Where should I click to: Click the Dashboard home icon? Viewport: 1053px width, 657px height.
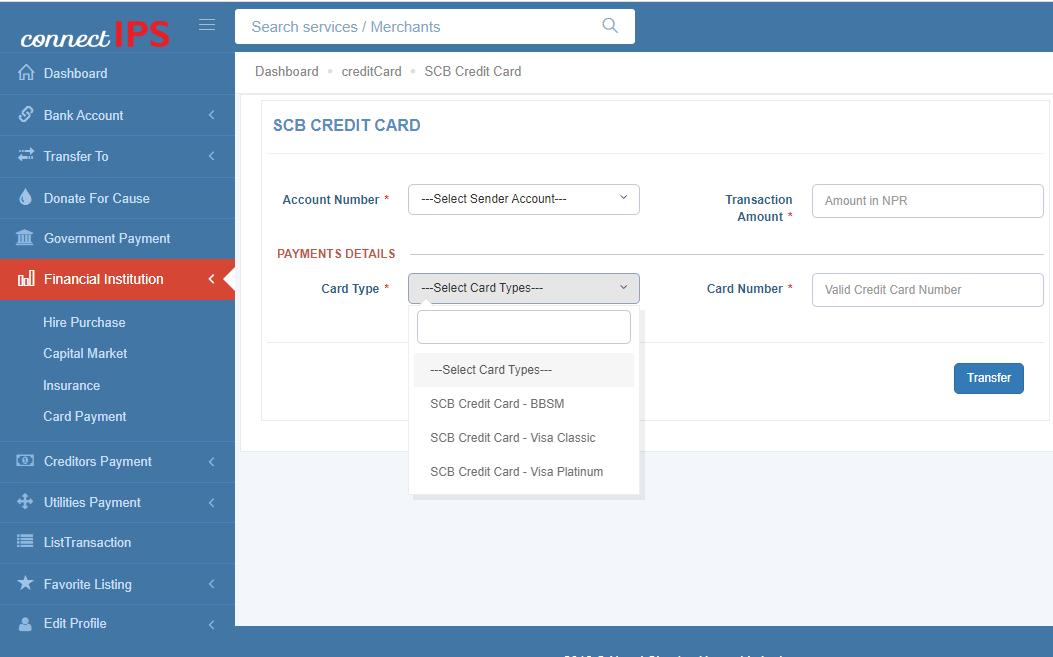coord(27,73)
